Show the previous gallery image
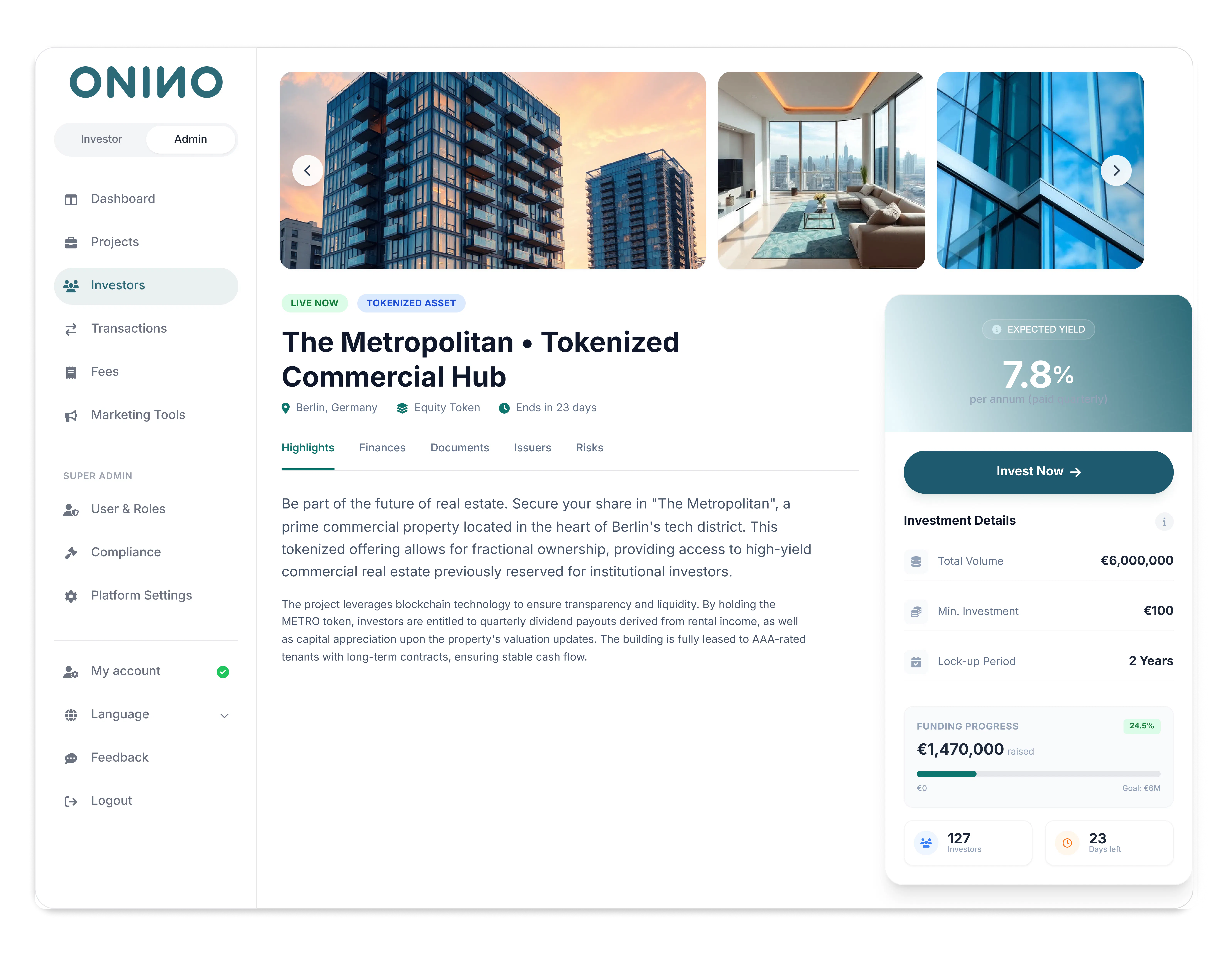 point(307,171)
